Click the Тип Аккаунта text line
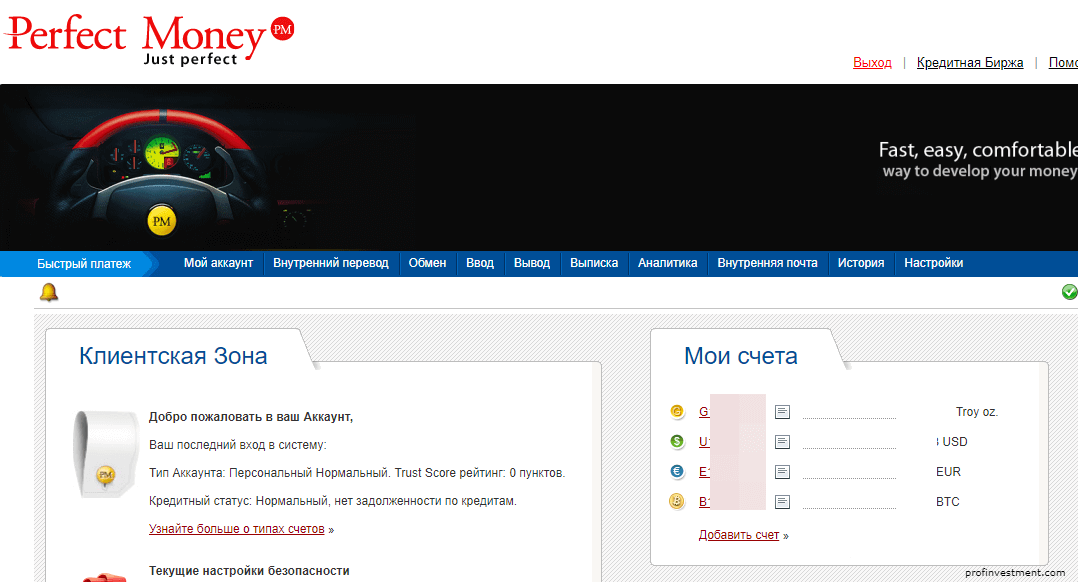 (x=357, y=473)
